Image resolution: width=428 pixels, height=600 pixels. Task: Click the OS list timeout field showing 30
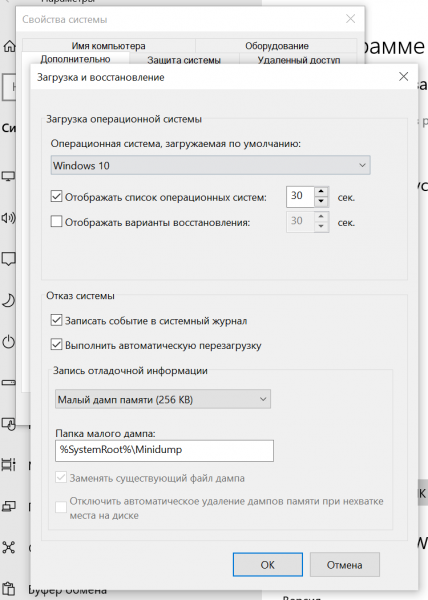pyautogui.click(x=300, y=197)
